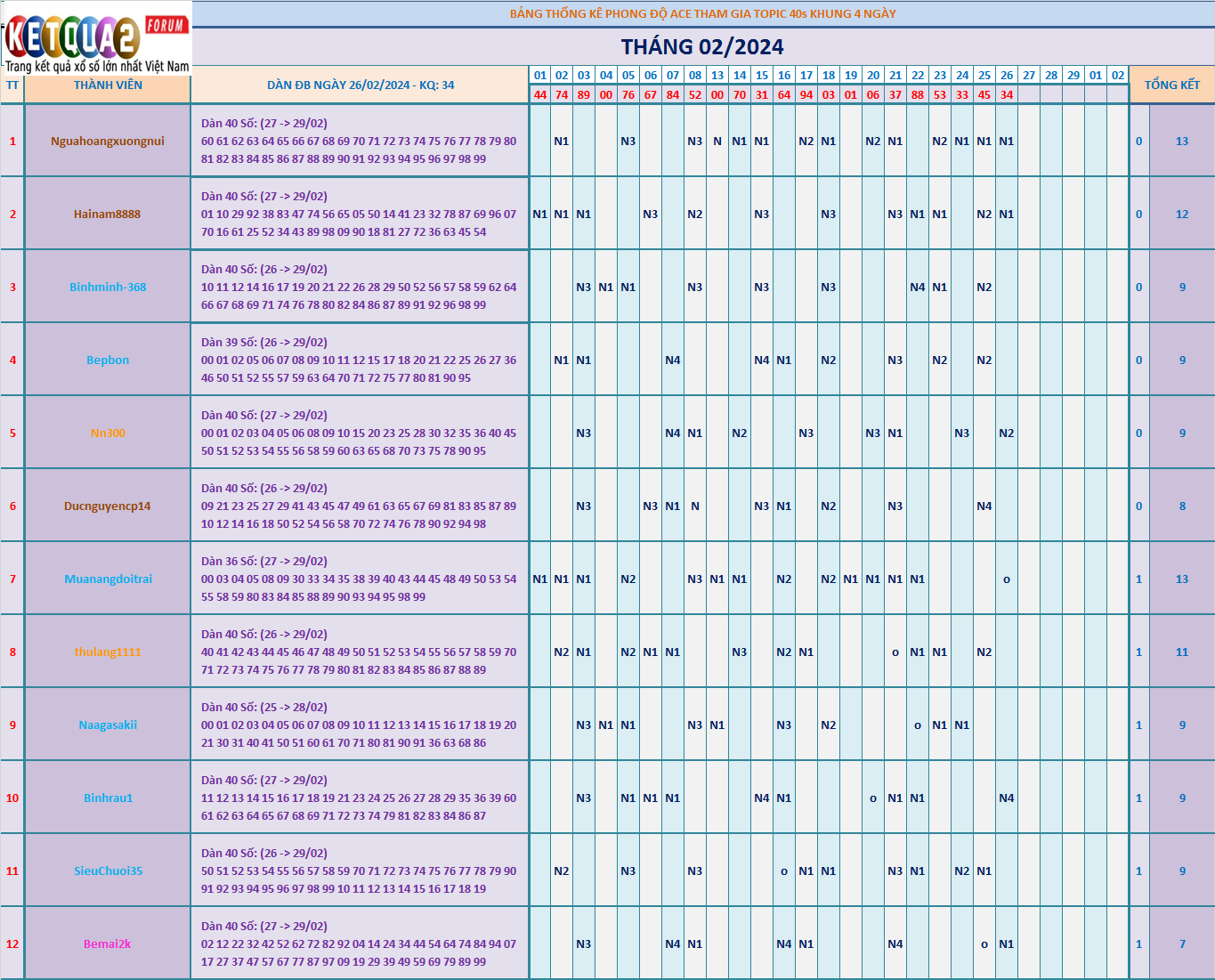The image size is (1215, 980).
Task: Open member Nguahoangxuongnui
Action: pyautogui.click(x=108, y=141)
